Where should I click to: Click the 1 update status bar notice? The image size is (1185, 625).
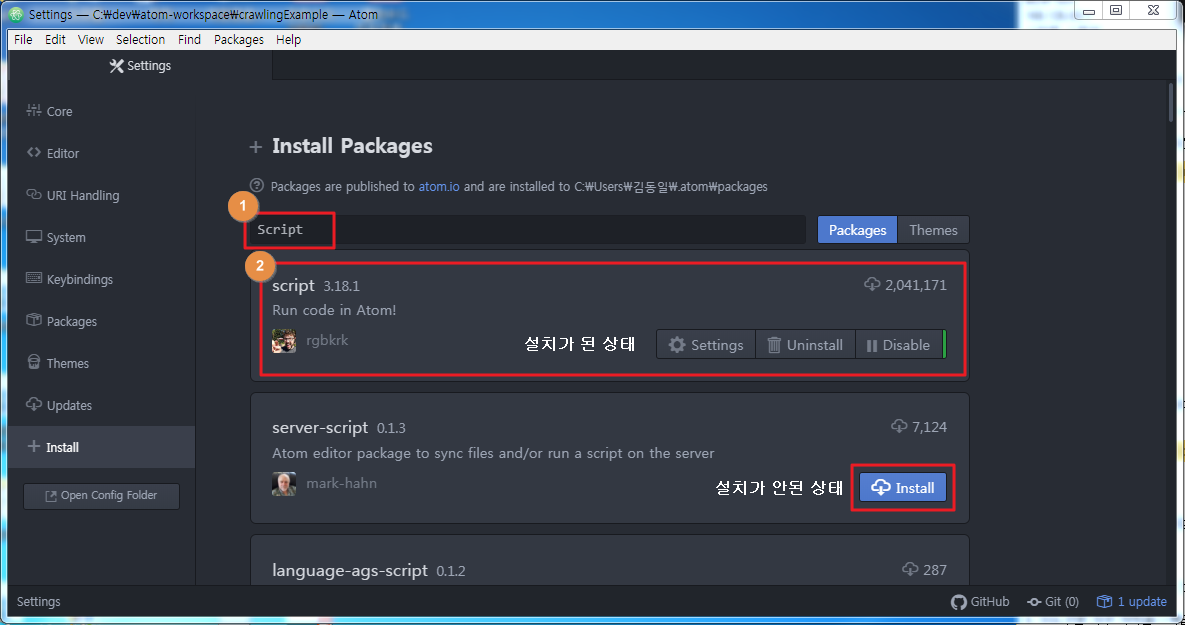tap(1132, 602)
